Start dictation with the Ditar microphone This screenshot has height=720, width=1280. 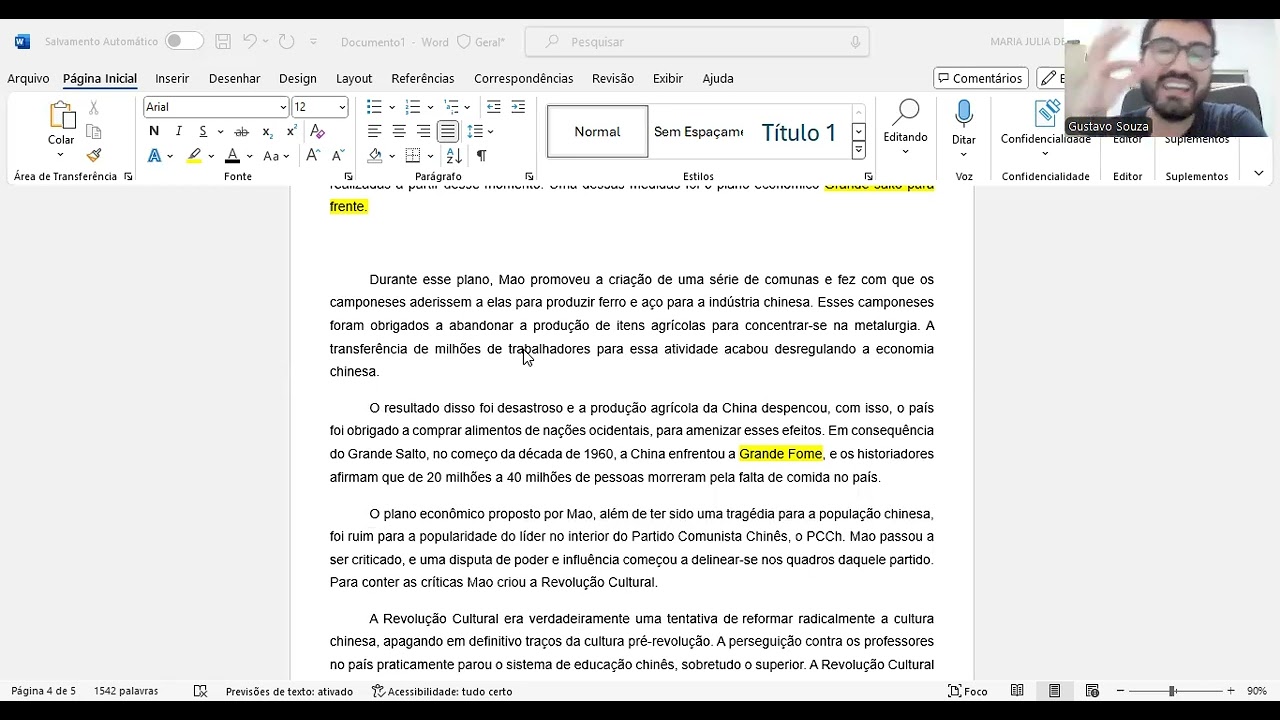pyautogui.click(x=964, y=113)
